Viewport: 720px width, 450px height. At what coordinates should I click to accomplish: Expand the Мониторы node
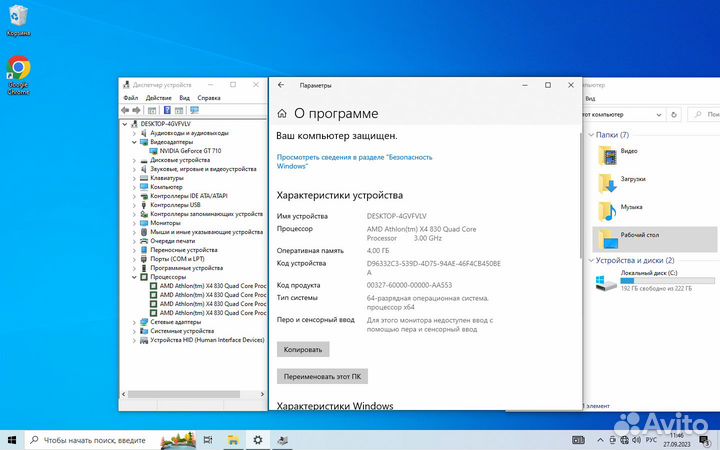coord(134,223)
